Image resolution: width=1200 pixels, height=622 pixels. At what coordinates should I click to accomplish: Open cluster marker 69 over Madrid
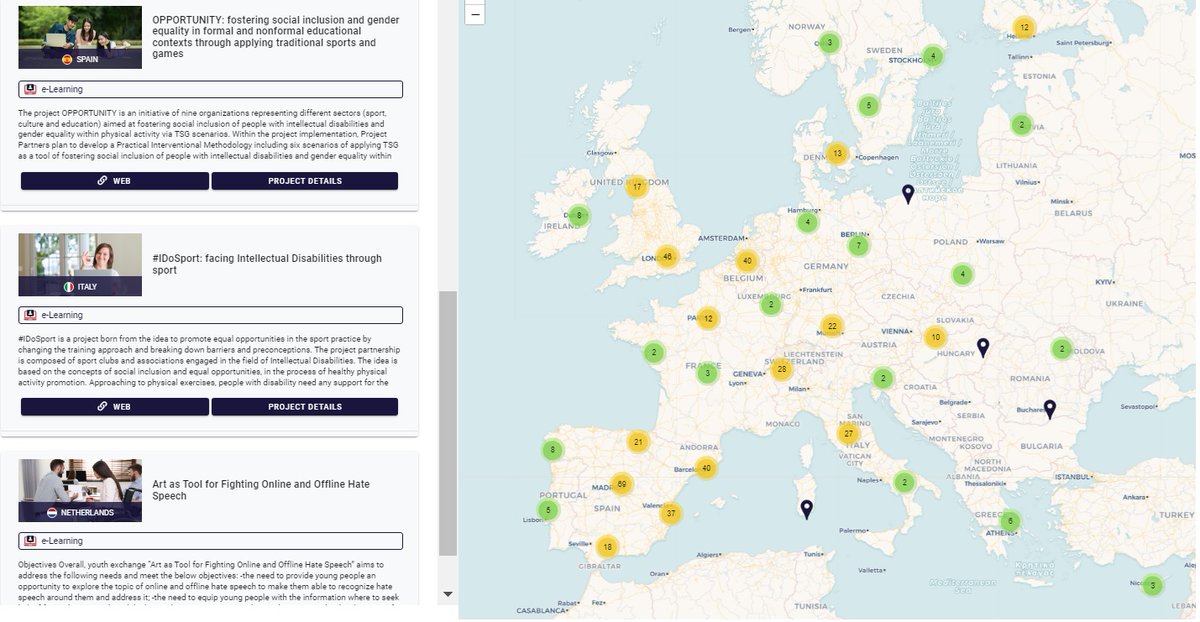coord(622,484)
